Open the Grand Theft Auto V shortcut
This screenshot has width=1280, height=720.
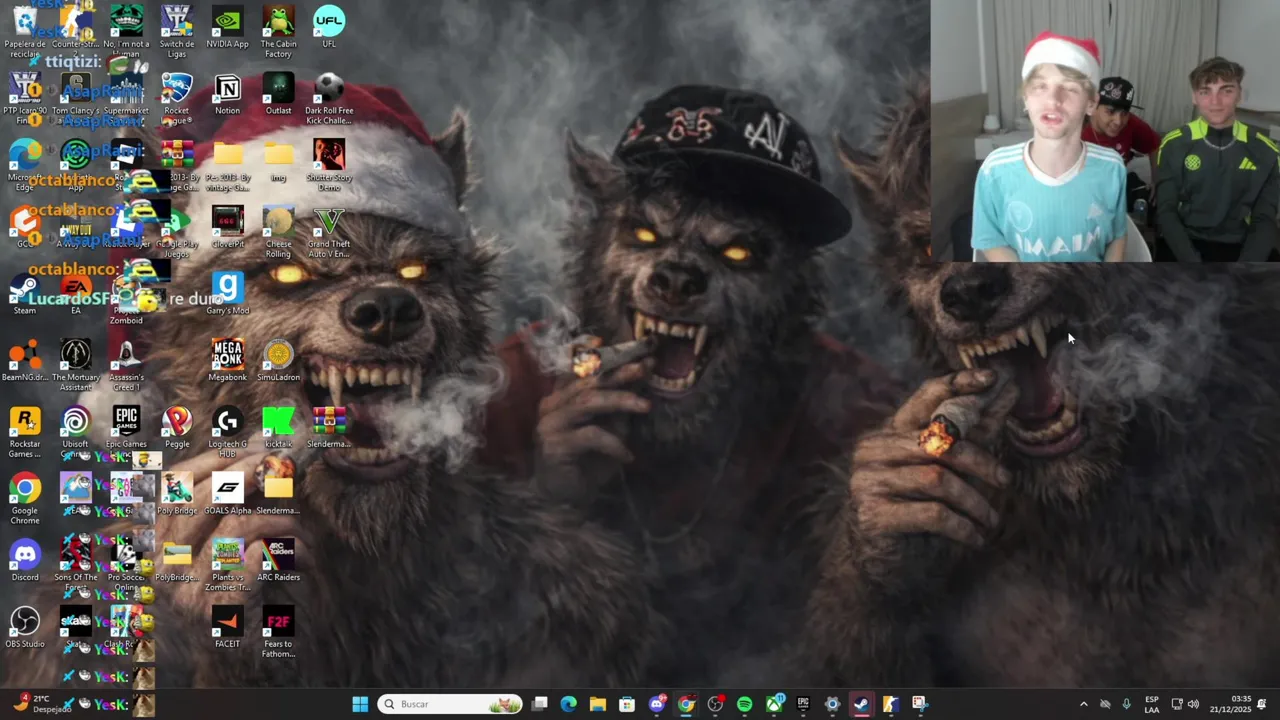pyautogui.click(x=329, y=232)
